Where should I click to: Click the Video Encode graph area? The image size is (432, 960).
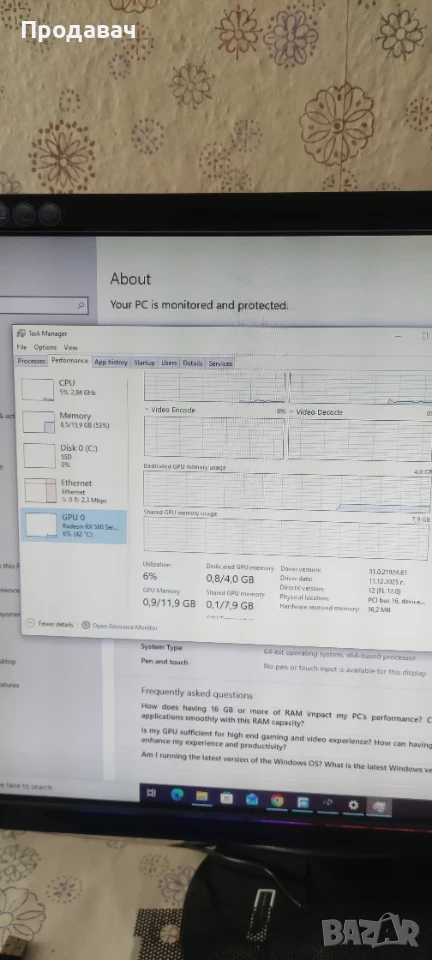click(x=214, y=437)
